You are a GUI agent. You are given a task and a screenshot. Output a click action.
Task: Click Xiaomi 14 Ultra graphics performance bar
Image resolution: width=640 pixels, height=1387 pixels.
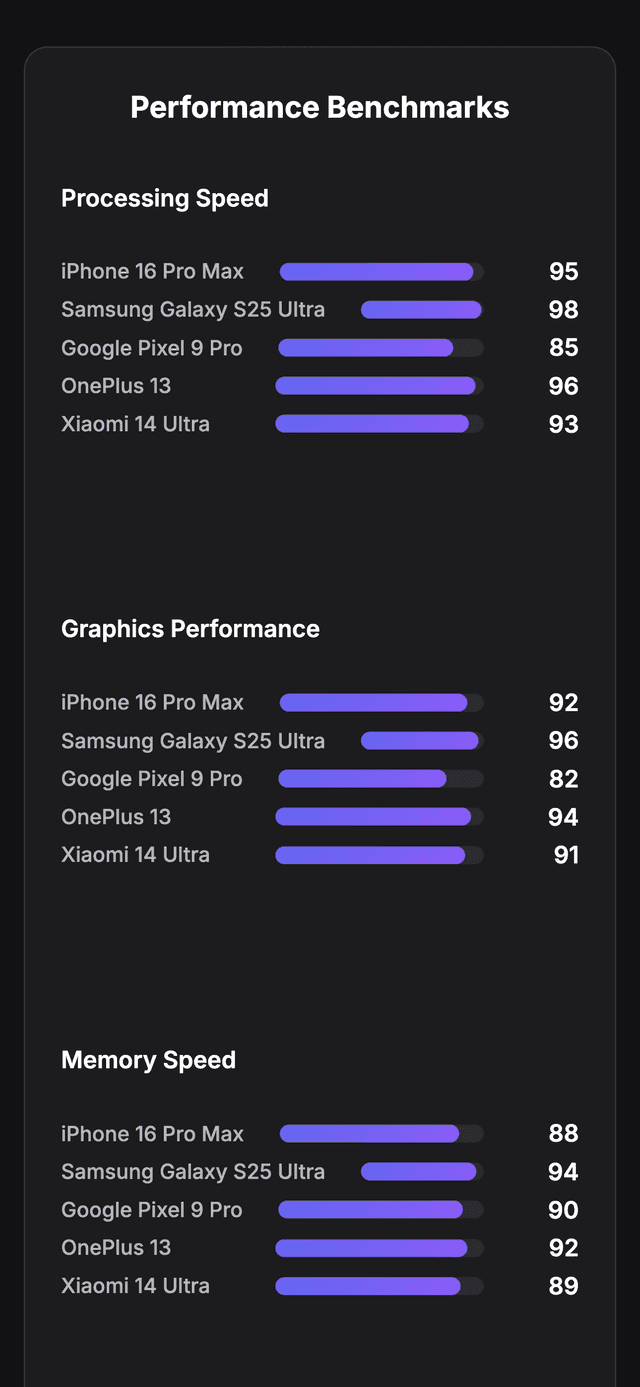coord(379,855)
